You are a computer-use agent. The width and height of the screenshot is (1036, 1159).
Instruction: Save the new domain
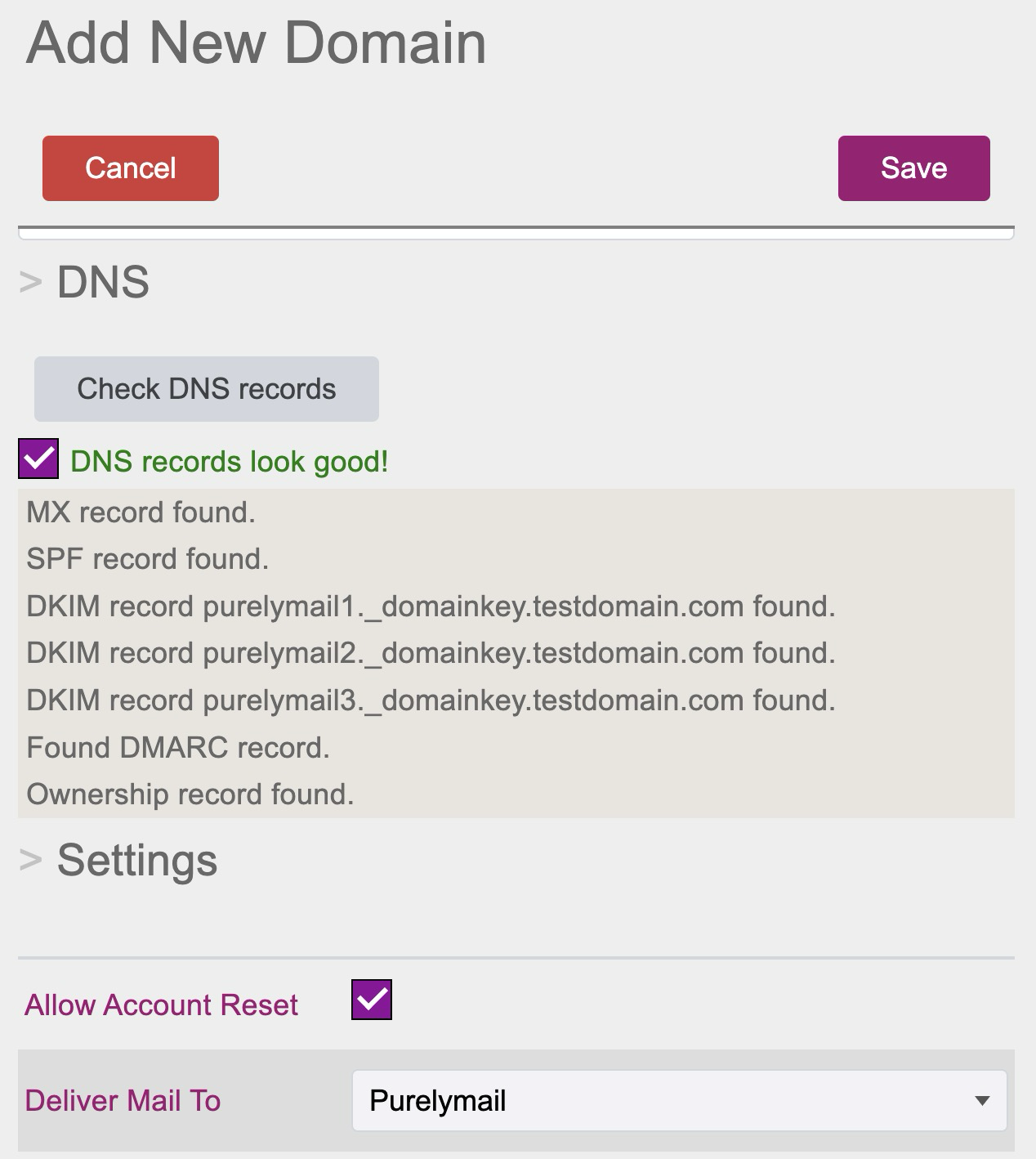[914, 168]
